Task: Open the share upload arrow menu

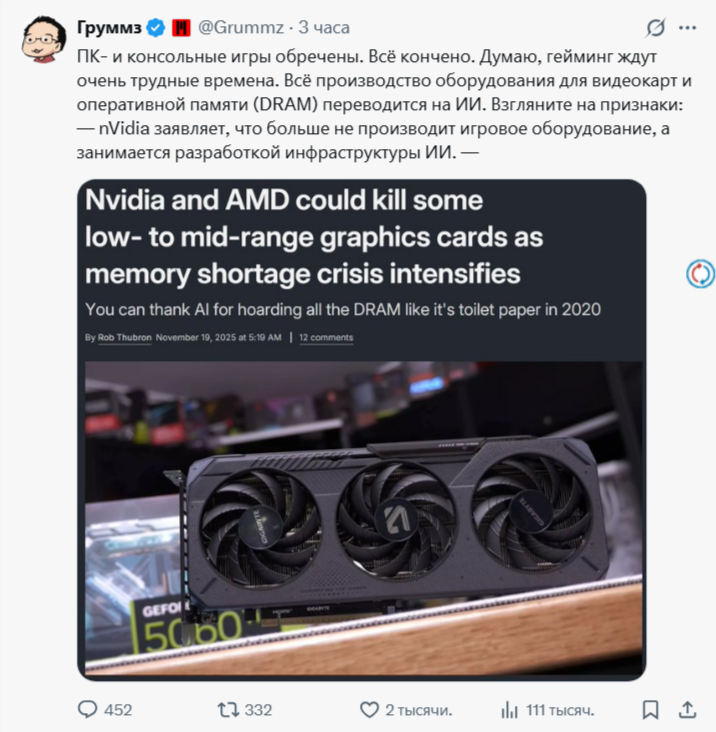Action: point(687,710)
